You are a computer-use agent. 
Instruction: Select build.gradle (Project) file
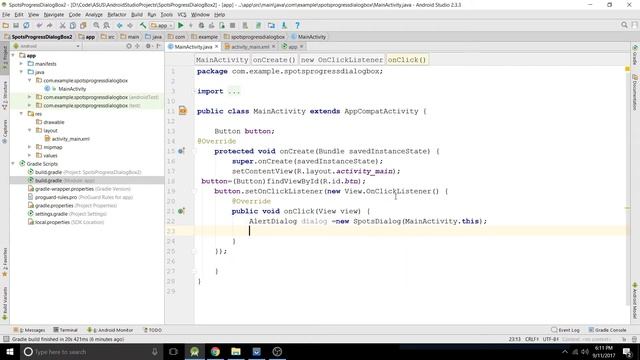84,172
